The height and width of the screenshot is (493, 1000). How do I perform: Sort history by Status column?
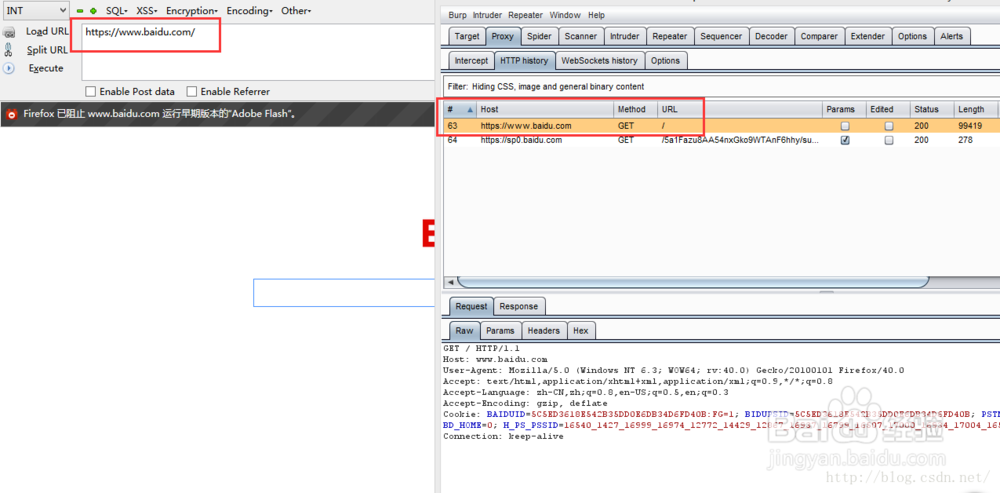[932, 109]
